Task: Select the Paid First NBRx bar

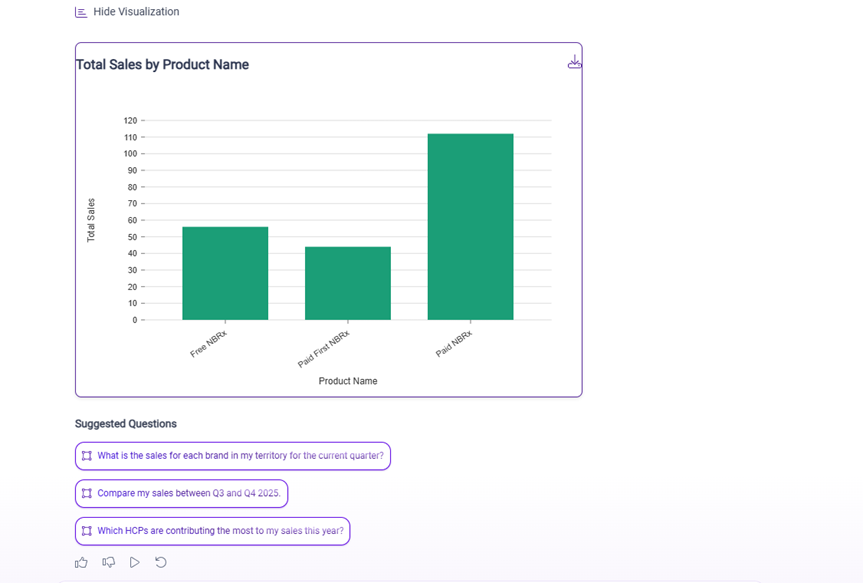Action: (x=348, y=283)
